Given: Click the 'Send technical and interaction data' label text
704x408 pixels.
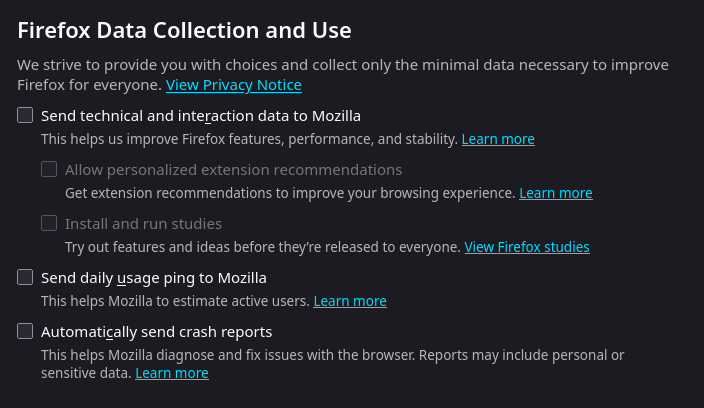Looking at the screenshot, I should pyautogui.click(x=200, y=115).
